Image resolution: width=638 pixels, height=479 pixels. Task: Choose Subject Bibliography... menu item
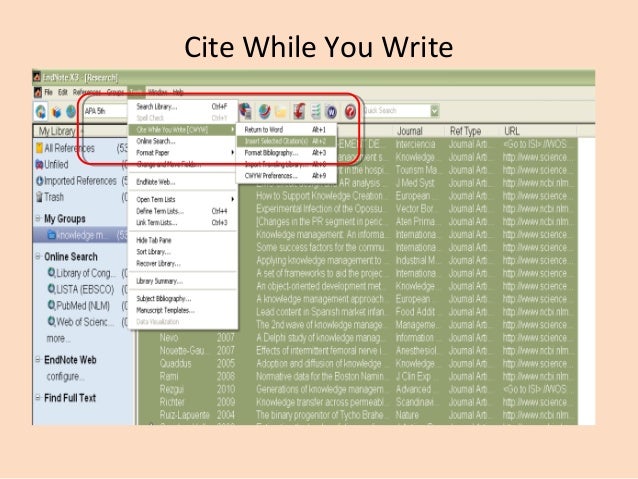[x=182, y=298]
